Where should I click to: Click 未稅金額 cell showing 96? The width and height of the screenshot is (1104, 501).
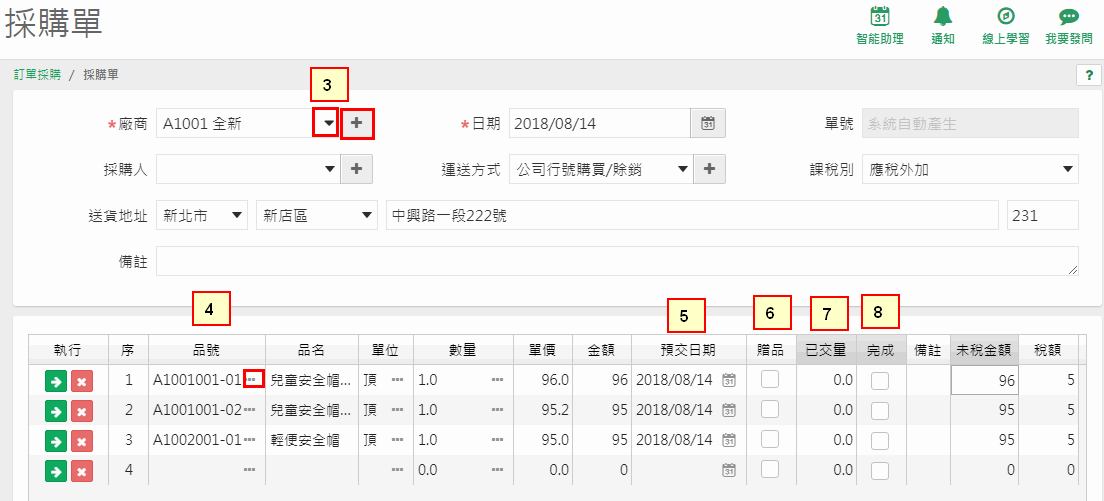984,381
